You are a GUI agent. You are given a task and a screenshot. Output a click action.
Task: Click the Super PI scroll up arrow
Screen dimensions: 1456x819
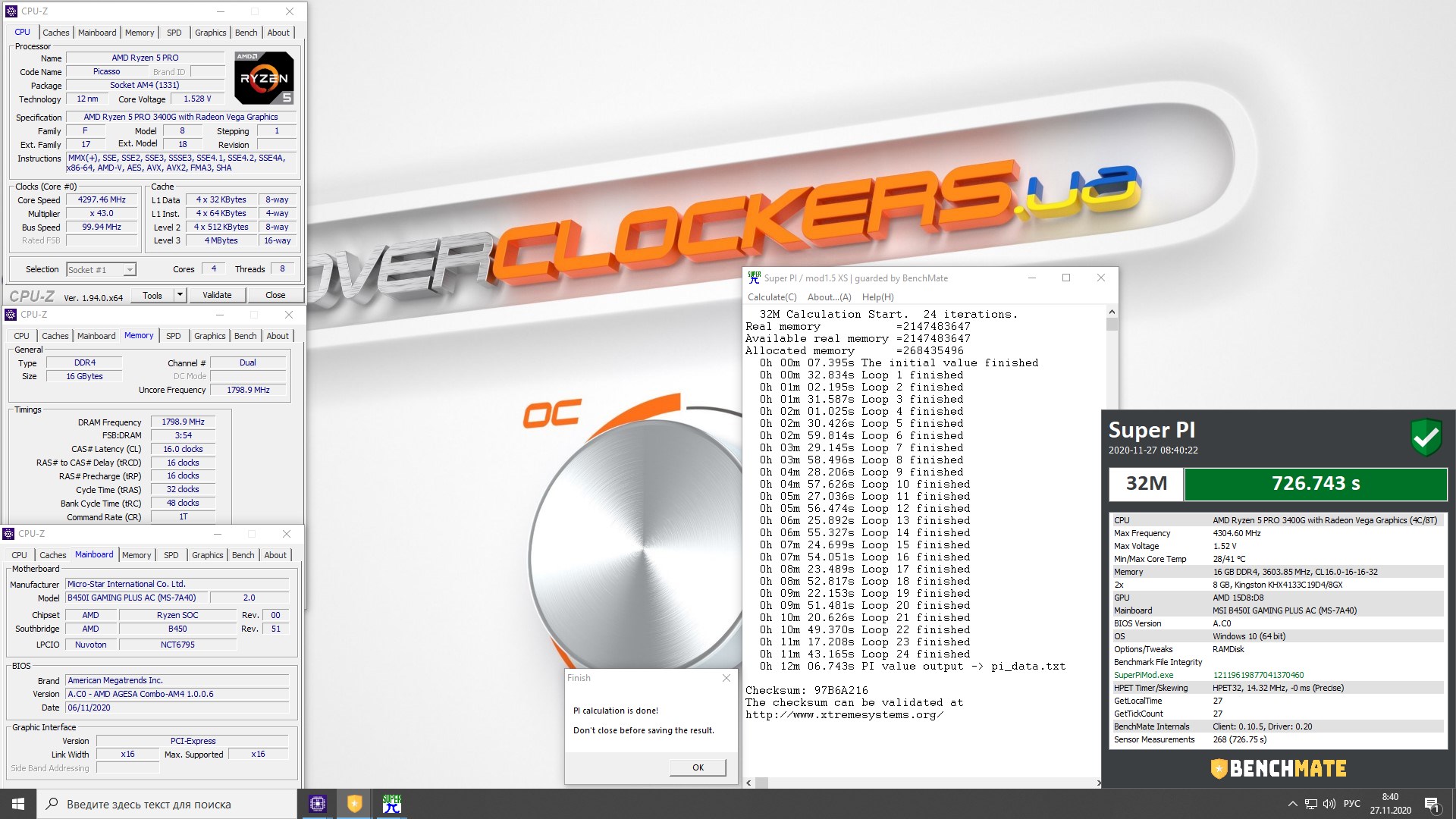pyautogui.click(x=1112, y=312)
